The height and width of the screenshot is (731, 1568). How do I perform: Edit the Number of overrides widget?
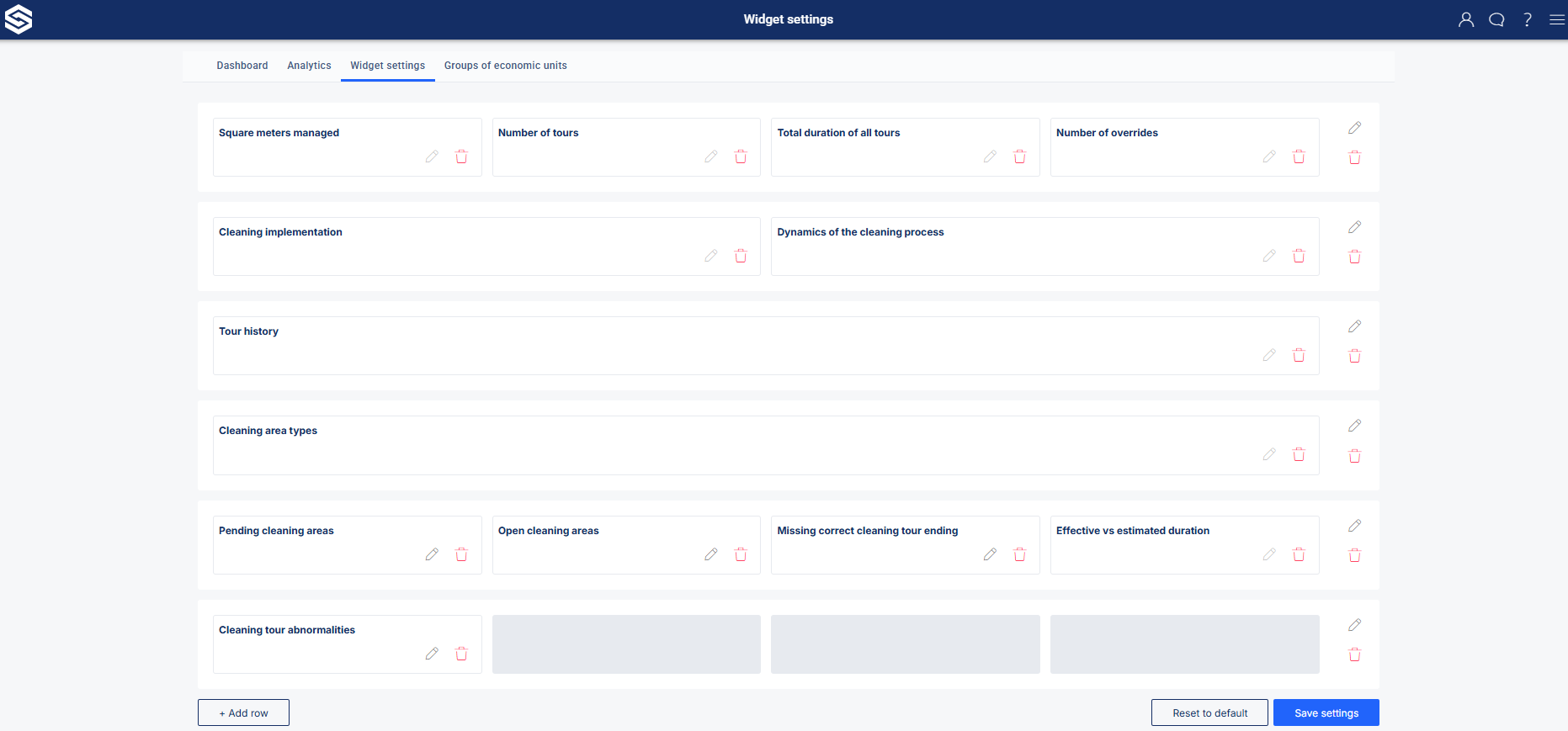coord(1269,156)
